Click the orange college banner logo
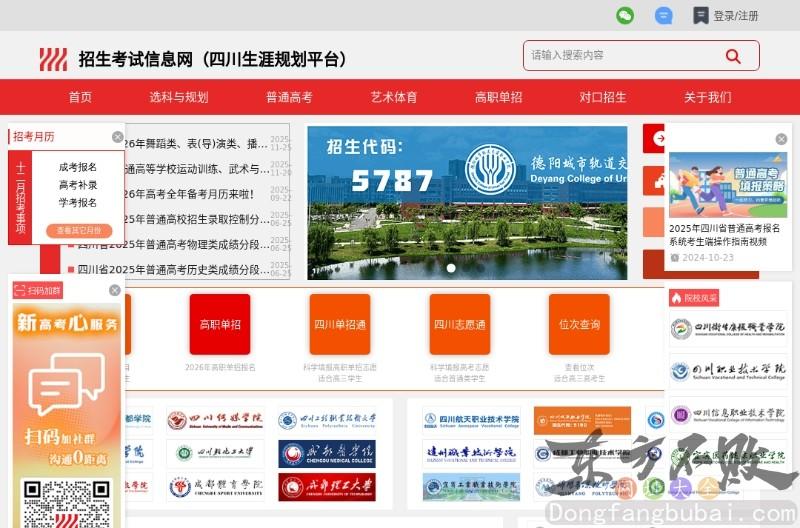 [x=582, y=420]
